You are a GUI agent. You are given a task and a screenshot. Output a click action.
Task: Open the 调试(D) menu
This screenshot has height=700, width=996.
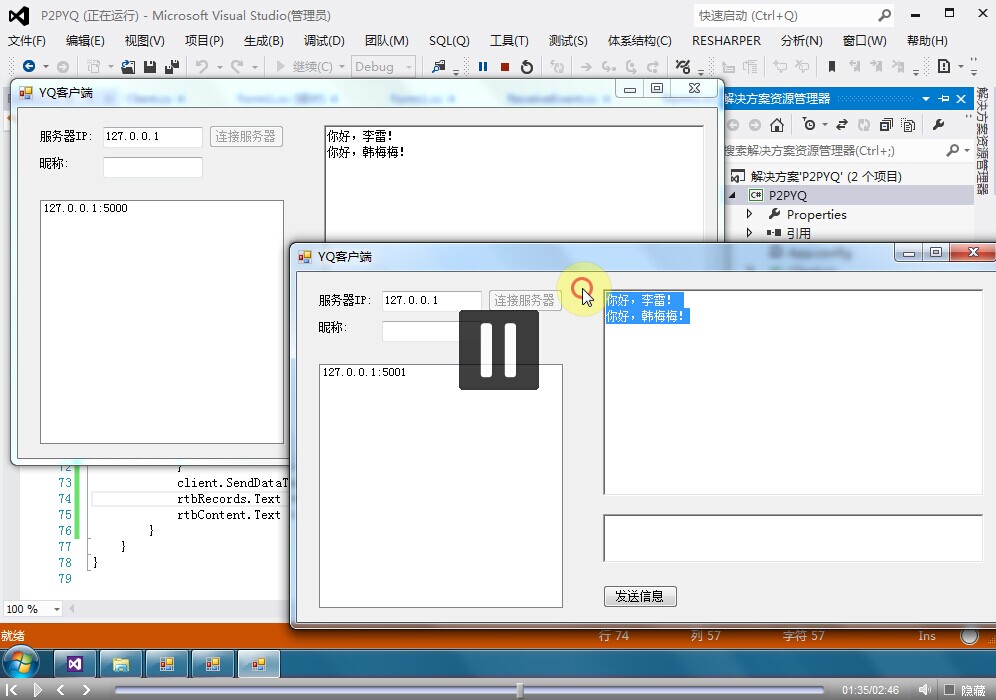pos(324,41)
